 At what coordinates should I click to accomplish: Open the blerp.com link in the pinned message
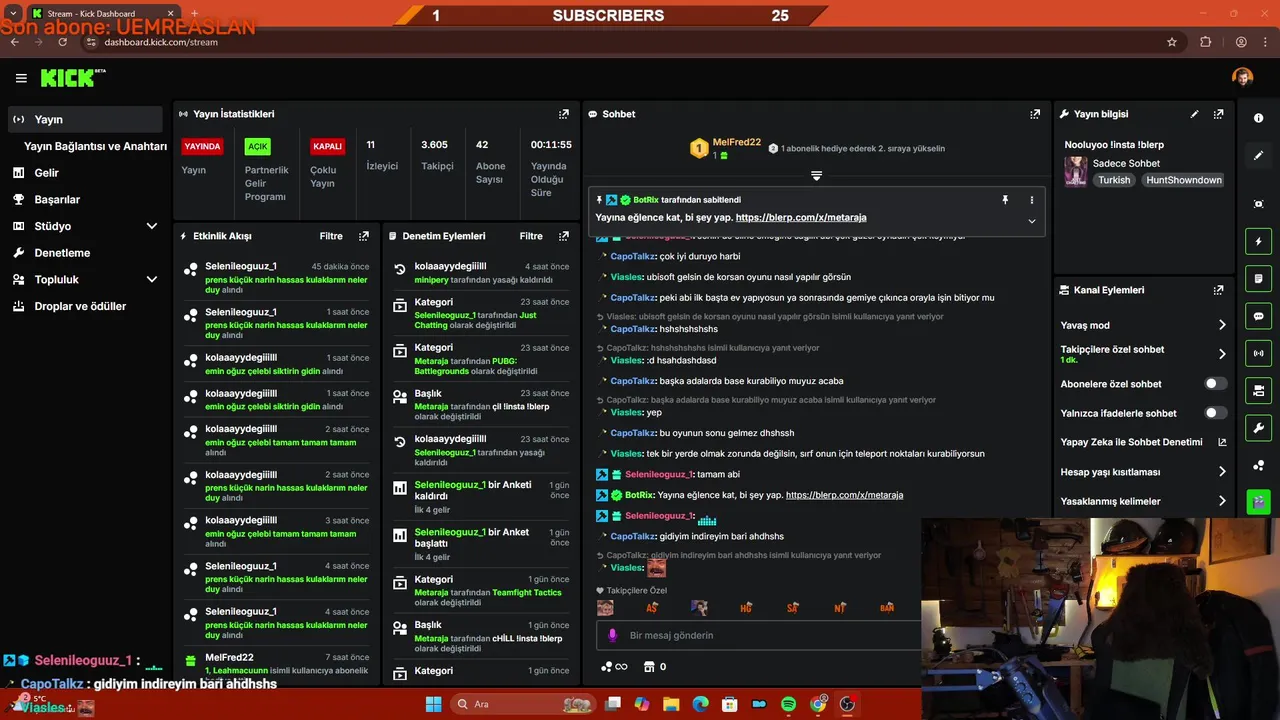pyautogui.click(x=801, y=217)
